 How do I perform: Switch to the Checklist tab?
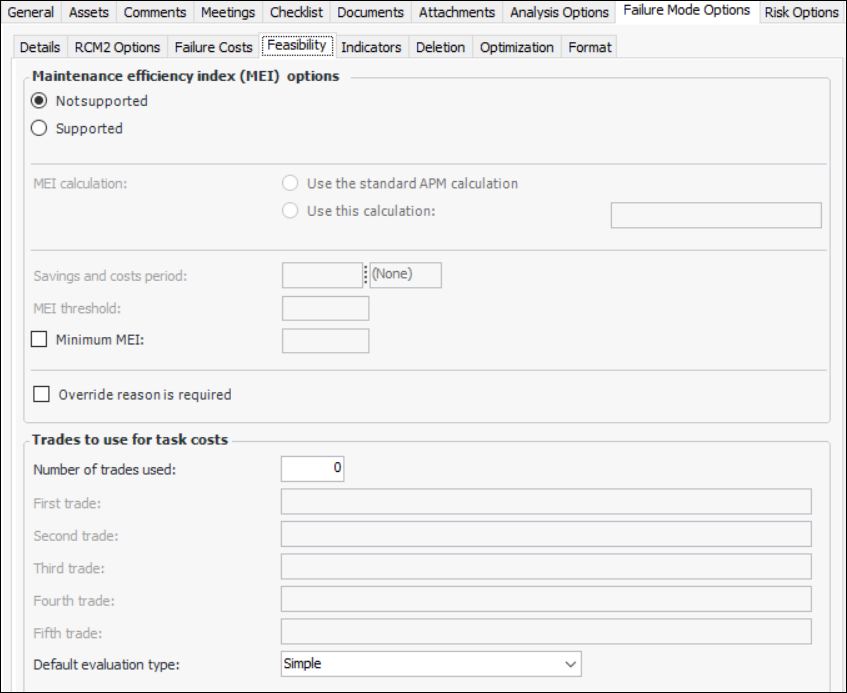tap(296, 12)
